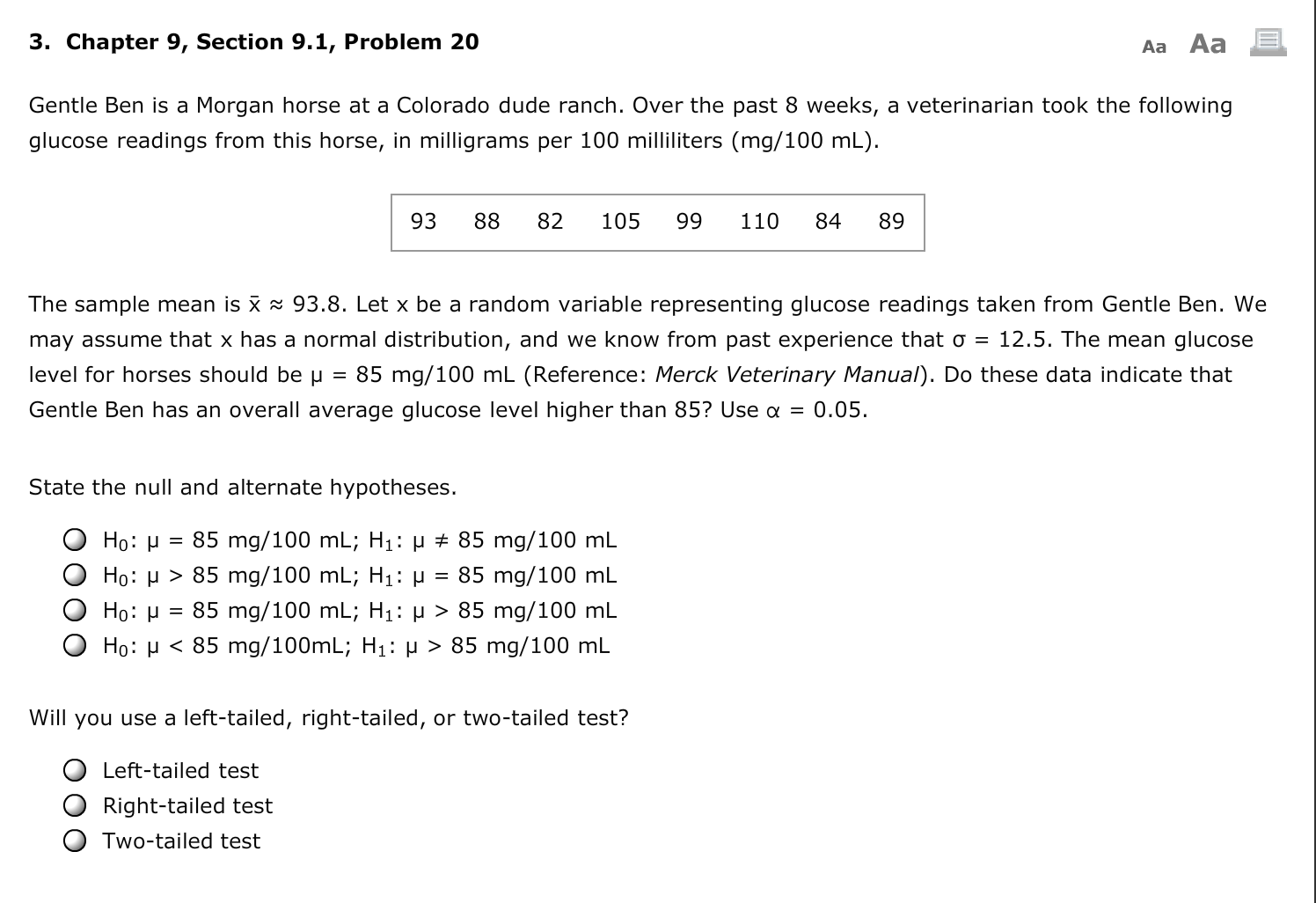1316x903 pixels.
Task: Select hypothesis option H0: μ > 85, H1: μ = 85
Action: click(76, 573)
